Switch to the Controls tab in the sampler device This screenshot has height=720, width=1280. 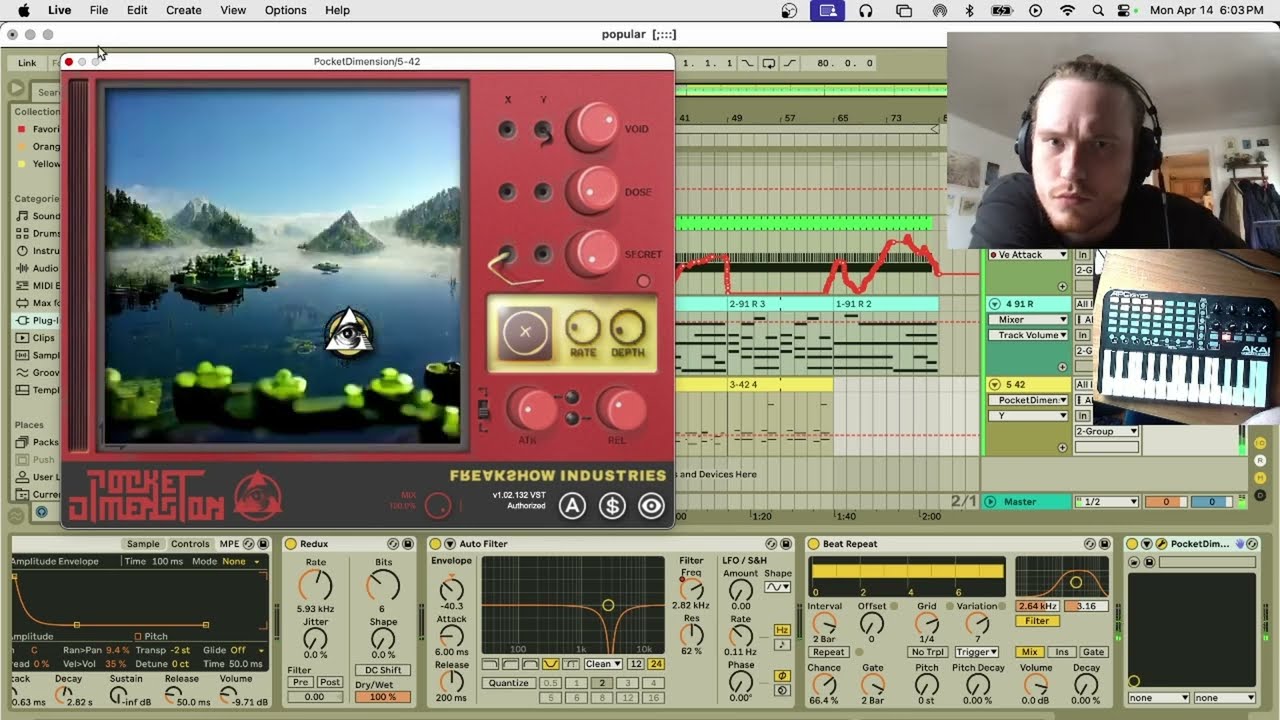[190, 544]
